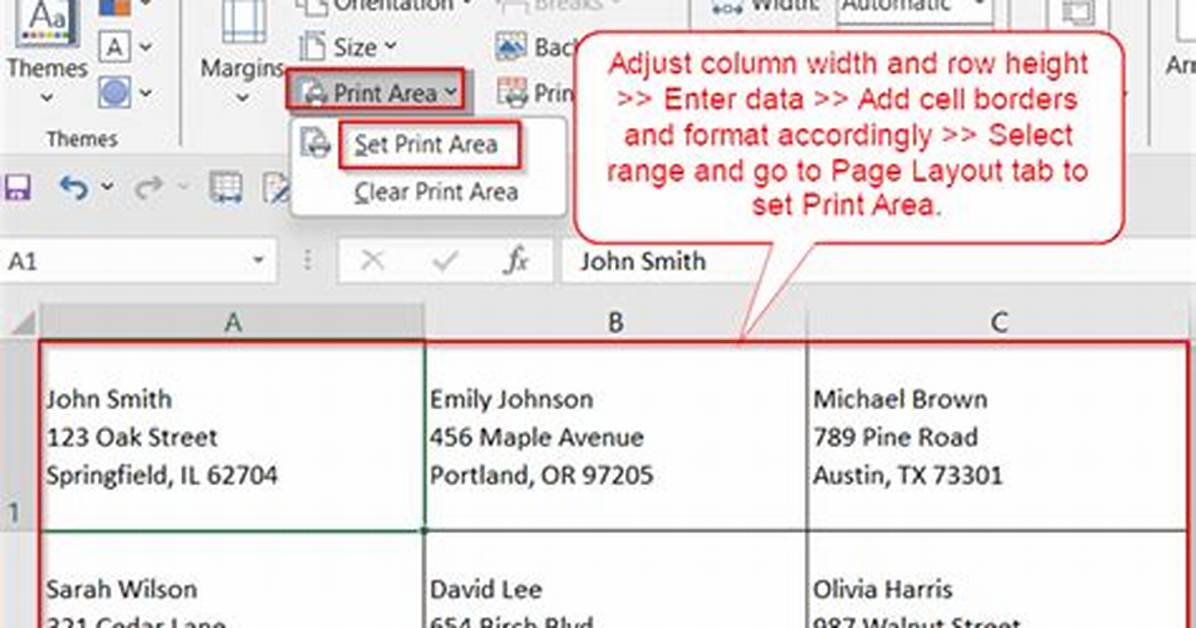Open theme Colors dropdown icon
Screen dimensions: 1196x628
click(x=114, y=8)
